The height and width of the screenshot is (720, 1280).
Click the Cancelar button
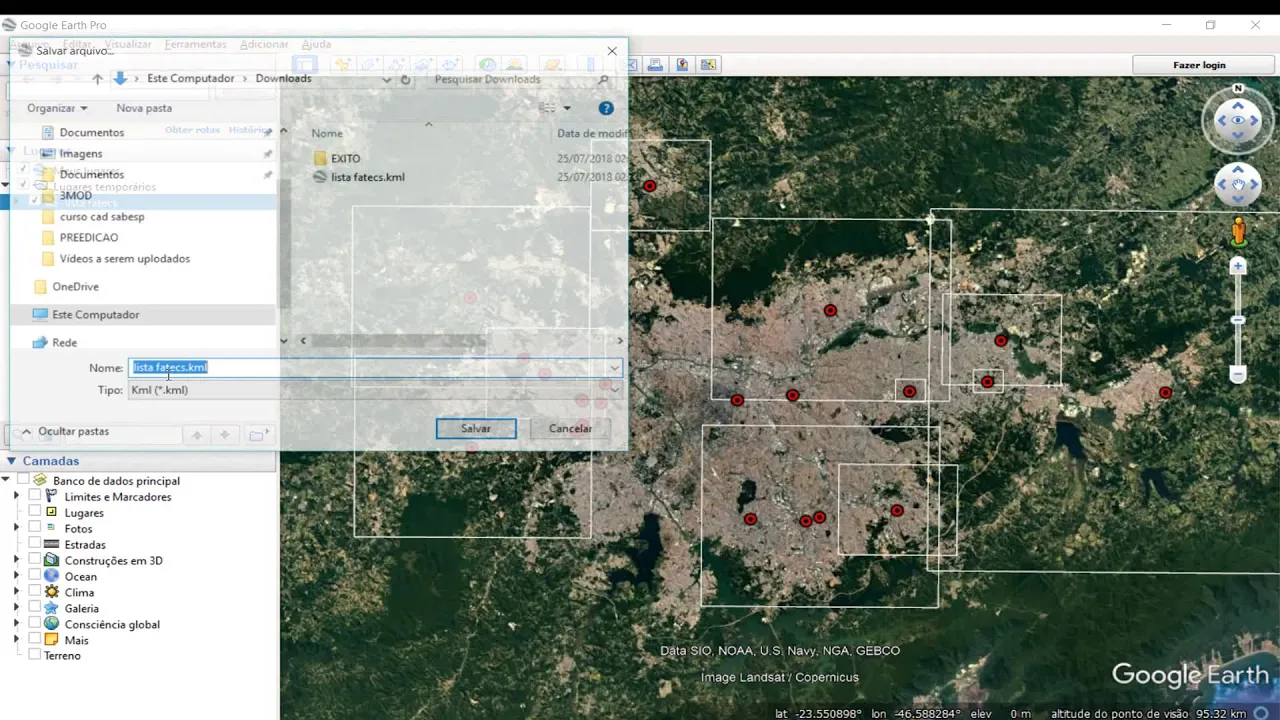570,429
